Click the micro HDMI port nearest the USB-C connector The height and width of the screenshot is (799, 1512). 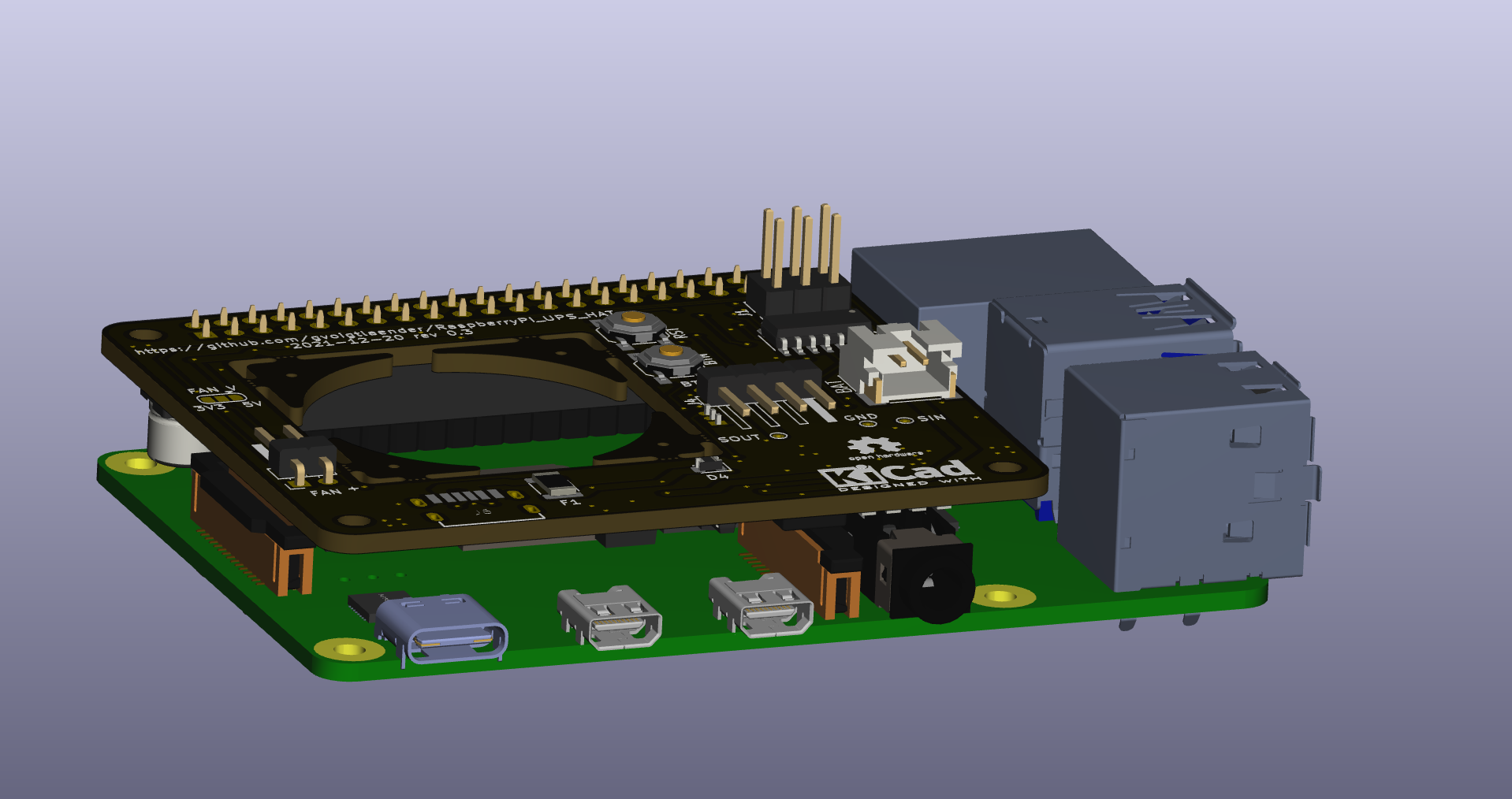(609, 617)
